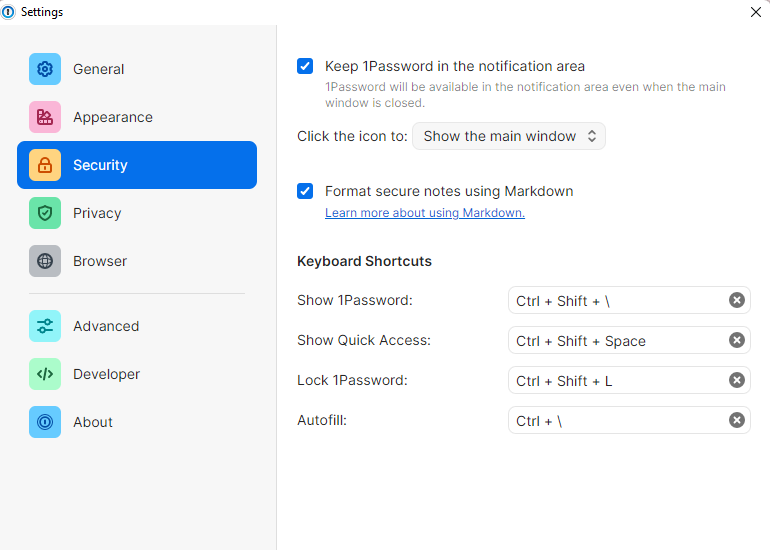Viewport: 770px width, 550px height.
Task: Click the About 1Password icon
Action: pyautogui.click(x=45, y=422)
